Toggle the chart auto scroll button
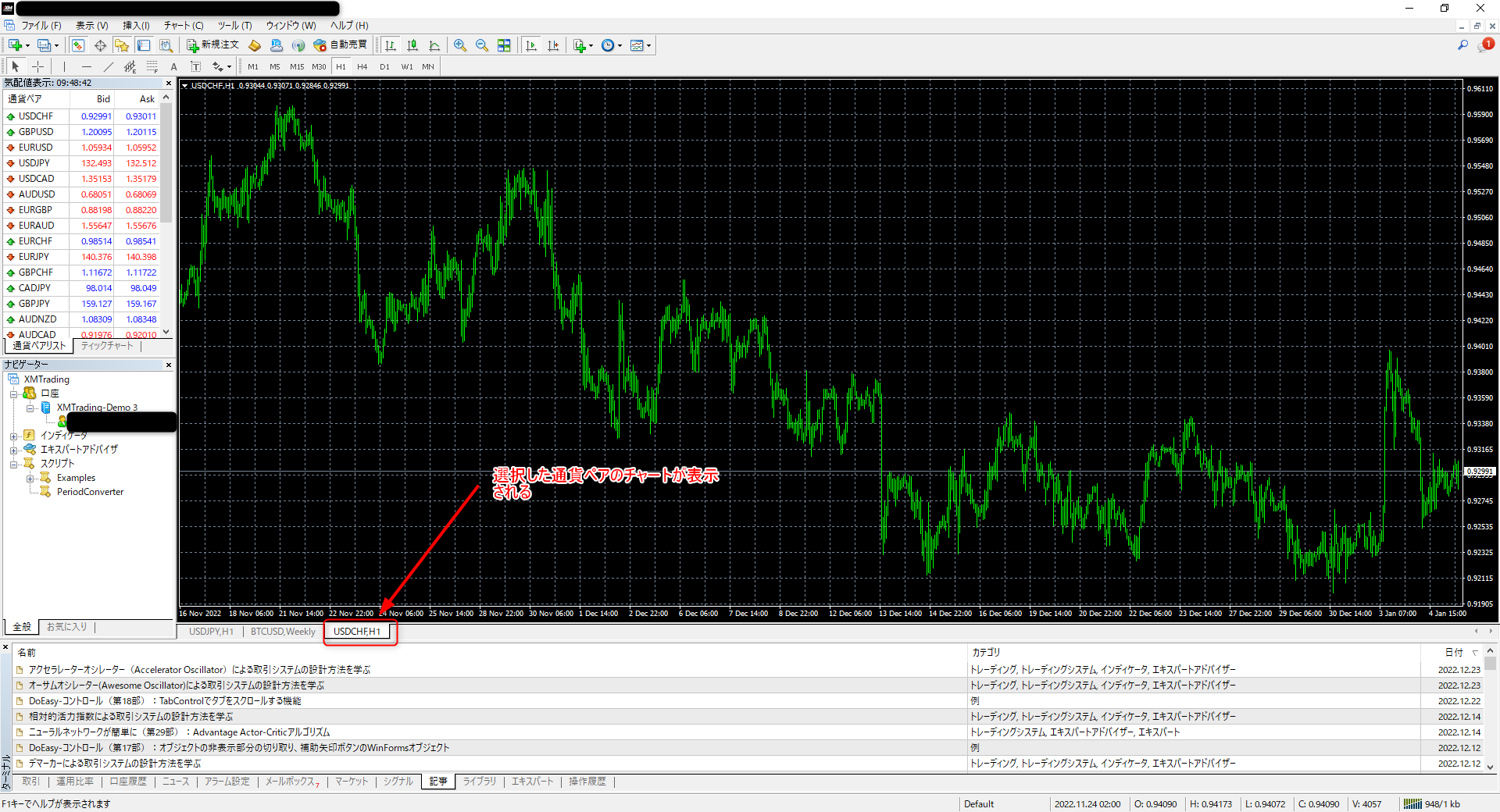 pos(531,45)
